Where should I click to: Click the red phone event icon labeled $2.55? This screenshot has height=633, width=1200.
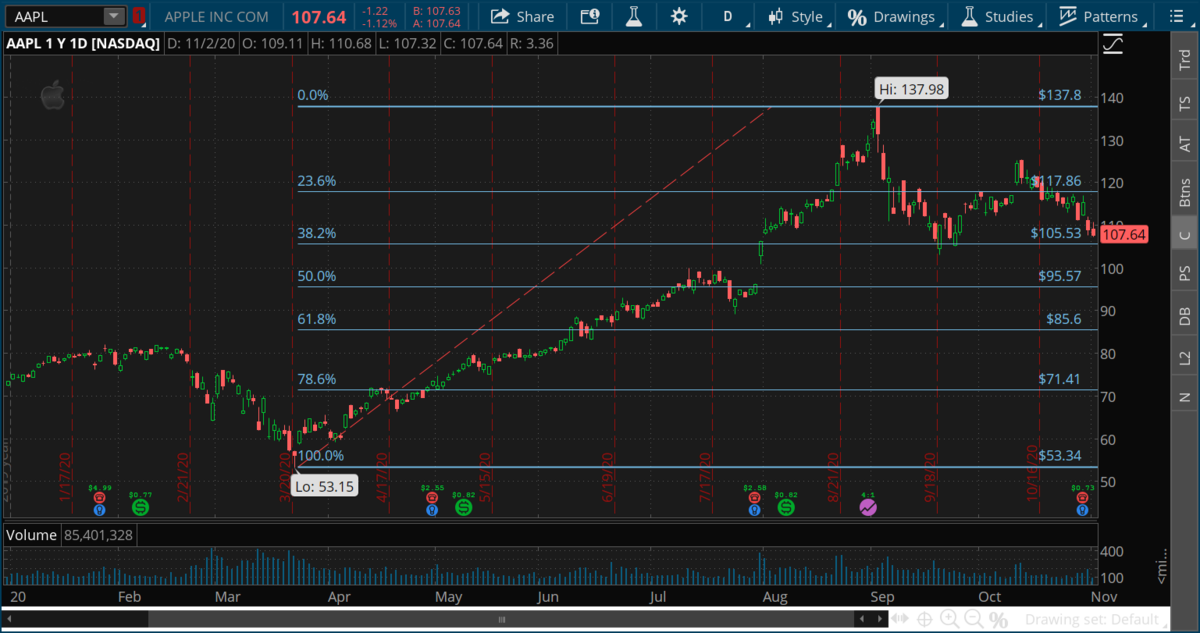[431, 497]
